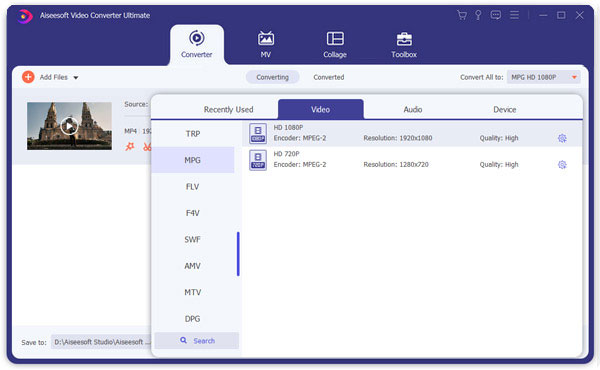This screenshot has width=600, height=370.
Task: Expand the Add Files dropdown arrow
Action: pos(76,78)
